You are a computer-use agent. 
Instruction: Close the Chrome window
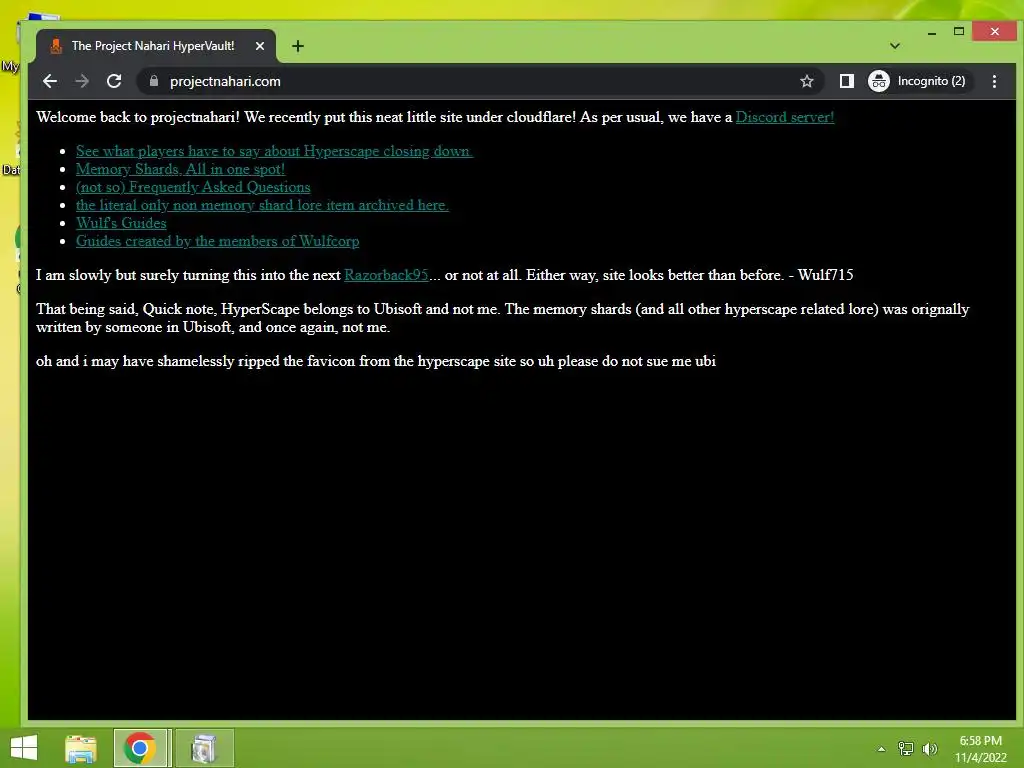click(x=995, y=31)
